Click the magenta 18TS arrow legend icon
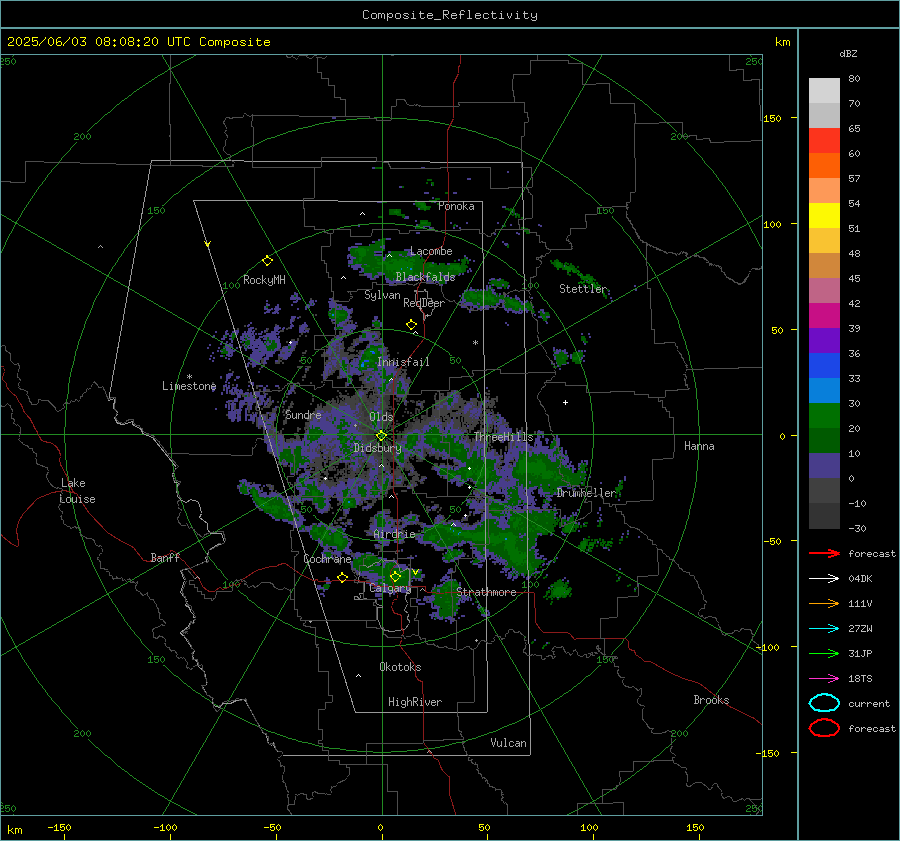This screenshot has height=841, width=900. pyautogui.click(x=824, y=679)
